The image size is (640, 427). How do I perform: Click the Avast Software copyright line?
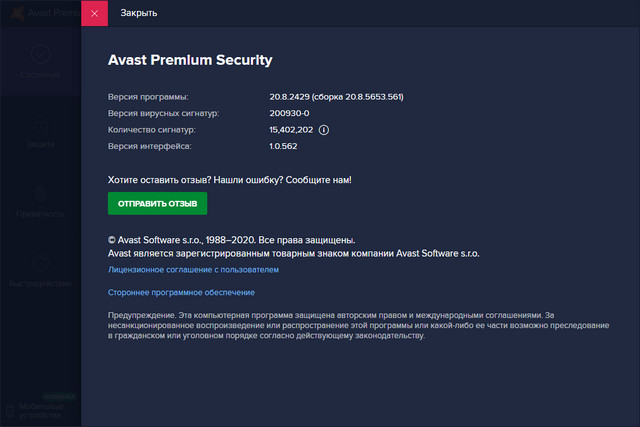pyautogui.click(x=231, y=240)
